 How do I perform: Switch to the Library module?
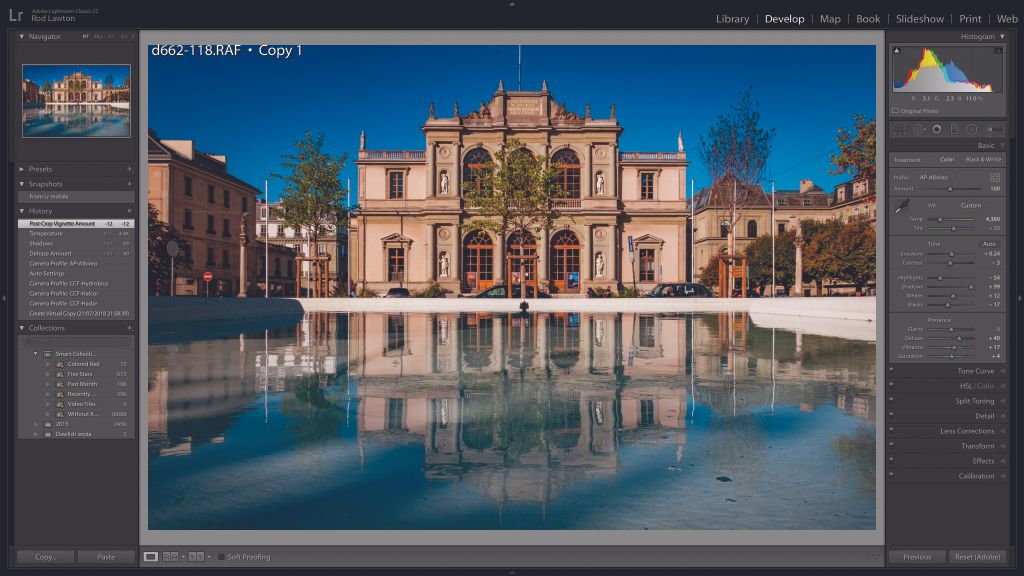click(733, 18)
